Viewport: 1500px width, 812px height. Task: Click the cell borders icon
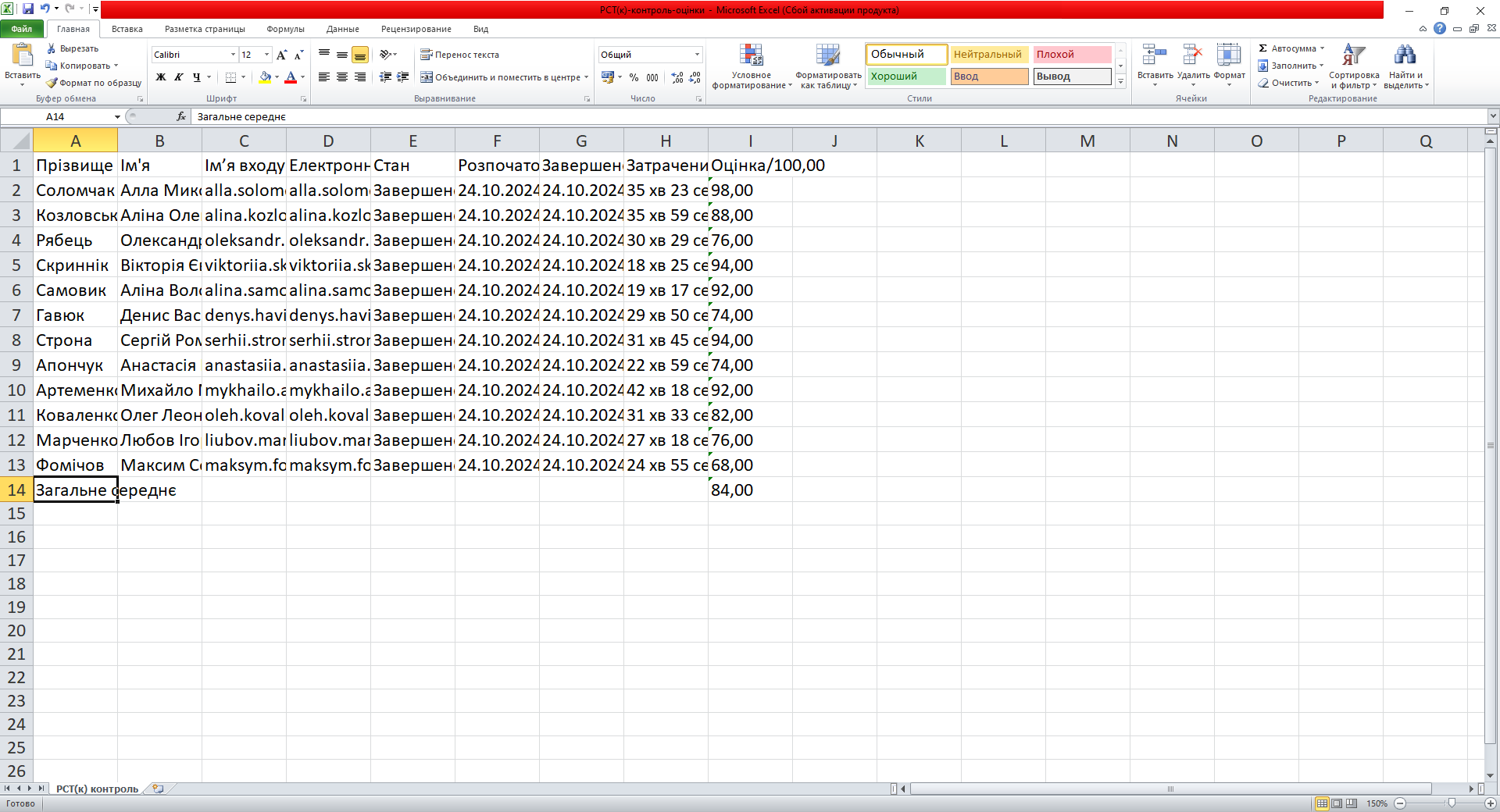pos(231,77)
